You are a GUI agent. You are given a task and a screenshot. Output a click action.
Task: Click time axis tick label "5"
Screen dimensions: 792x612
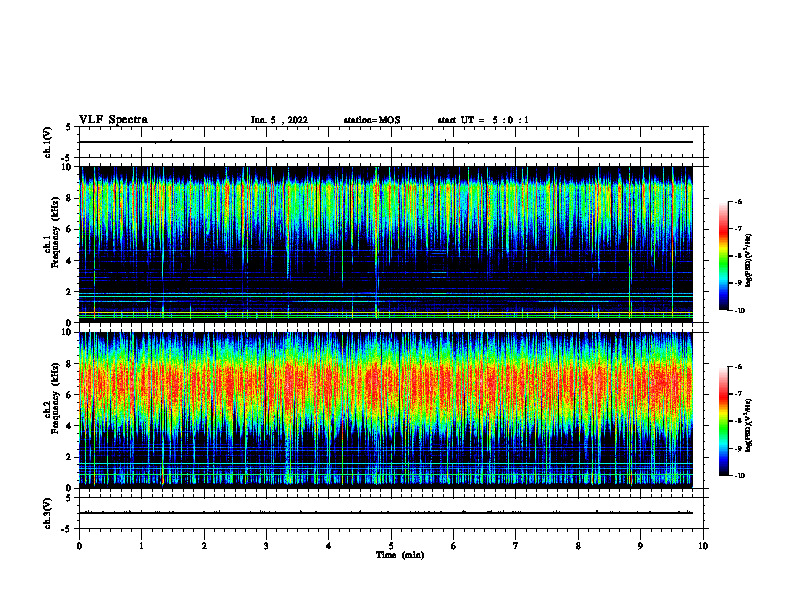[391, 546]
